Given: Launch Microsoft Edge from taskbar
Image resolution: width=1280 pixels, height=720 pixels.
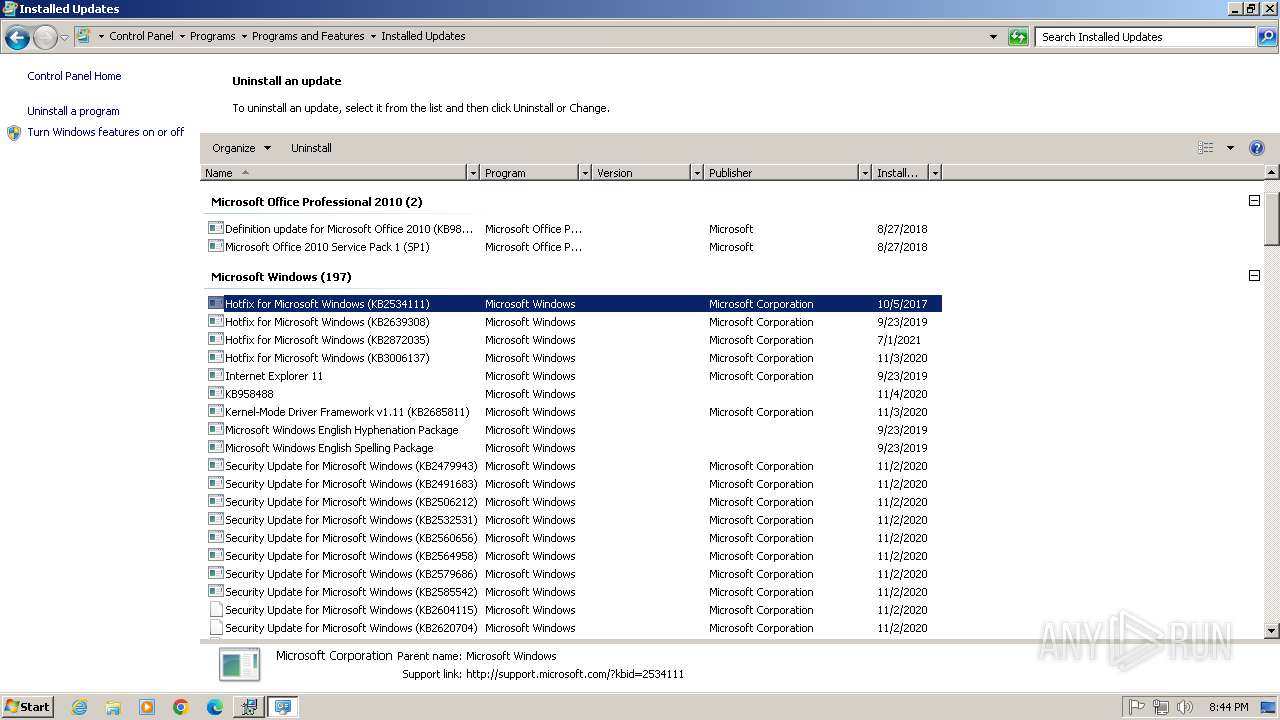Looking at the screenshot, I should click(215, 707).
